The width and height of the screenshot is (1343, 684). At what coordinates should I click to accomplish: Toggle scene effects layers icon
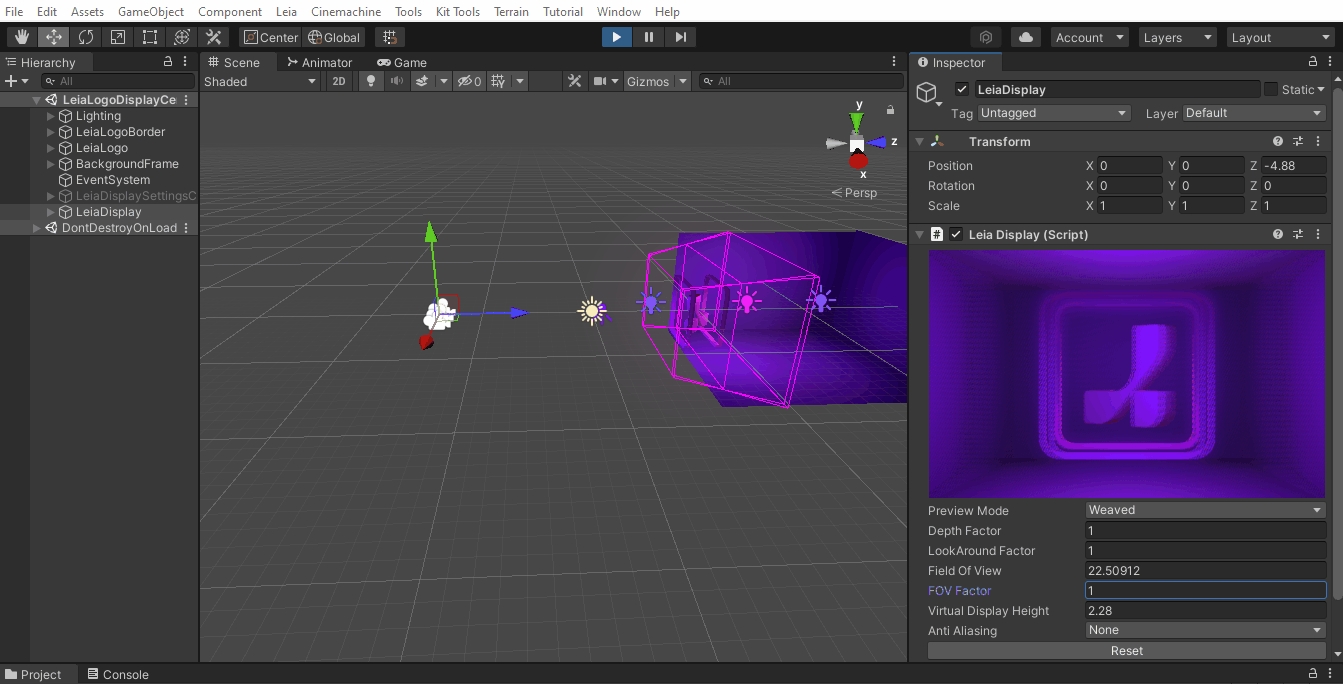click(x=422, y=81)
